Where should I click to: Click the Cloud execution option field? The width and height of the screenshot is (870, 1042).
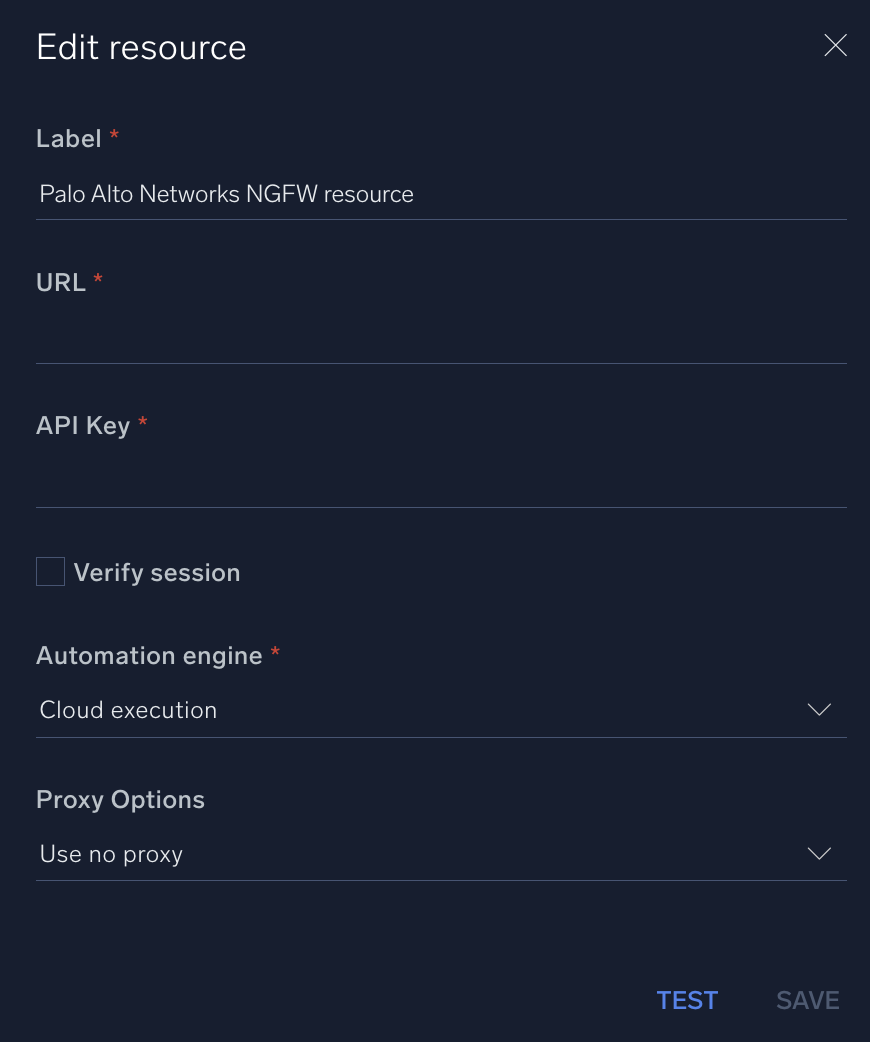pos(440,710)
